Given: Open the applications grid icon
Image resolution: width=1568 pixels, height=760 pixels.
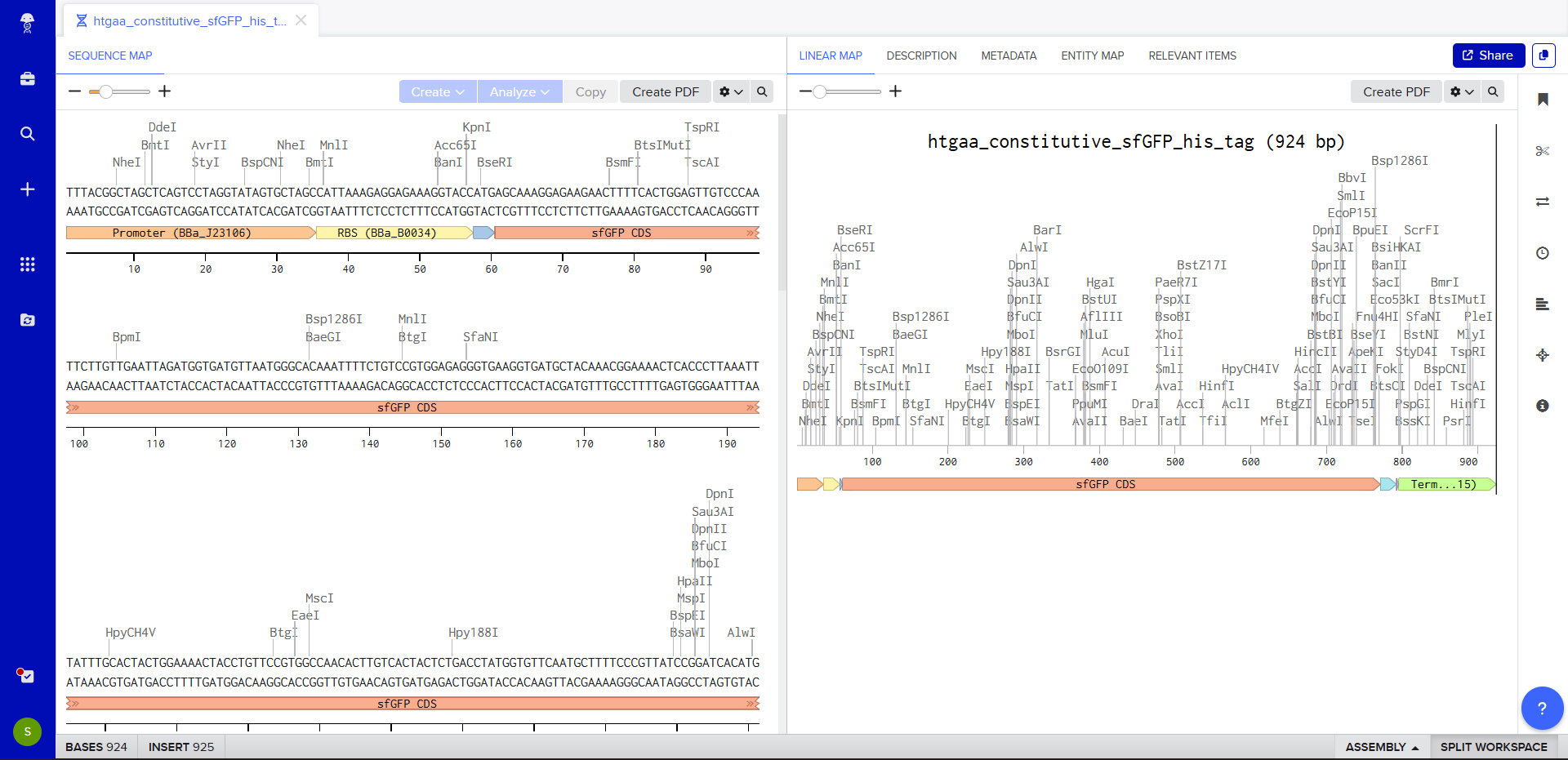Looking at the screenshot, I should coord(27,264).
